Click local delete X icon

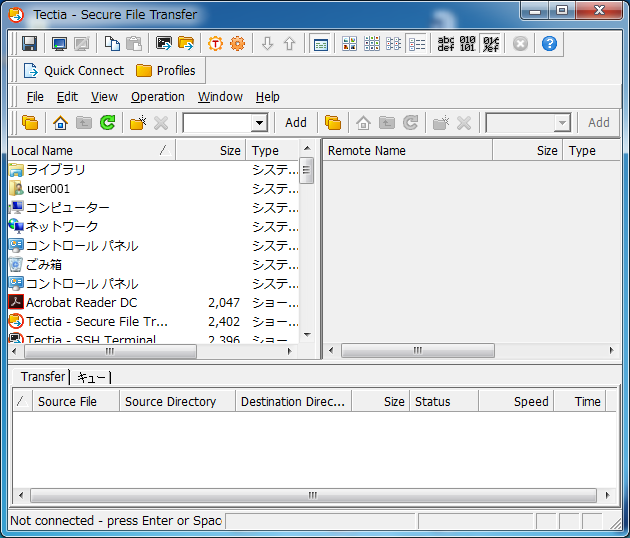161,123
